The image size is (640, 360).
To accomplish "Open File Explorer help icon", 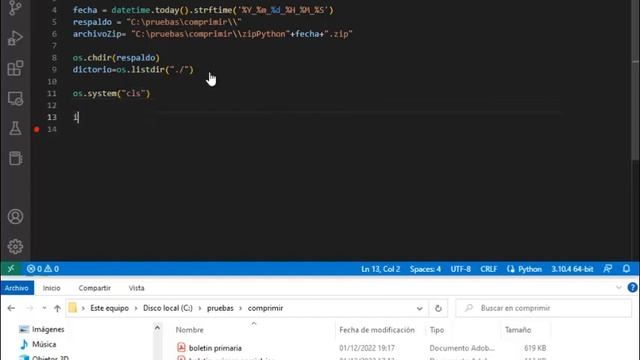I will coord(632,288).
